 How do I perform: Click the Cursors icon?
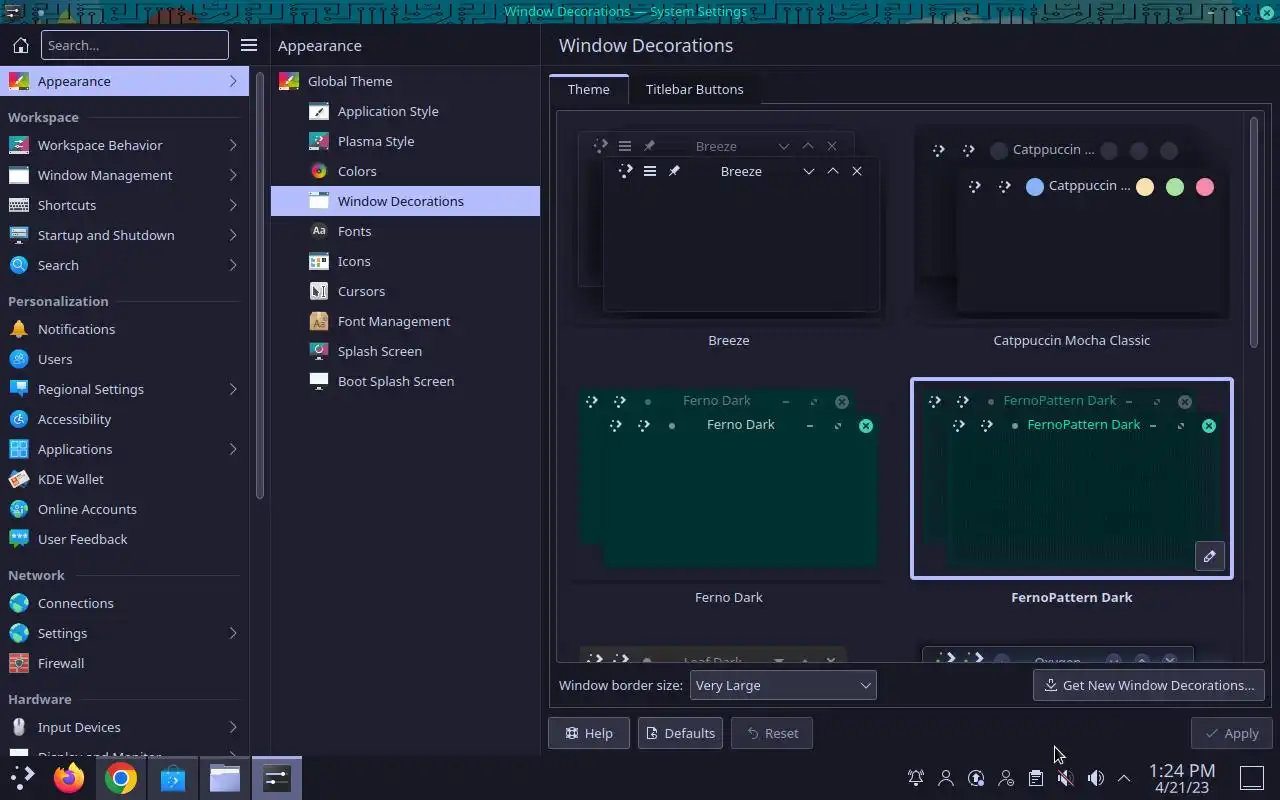[x=319, y=291]
